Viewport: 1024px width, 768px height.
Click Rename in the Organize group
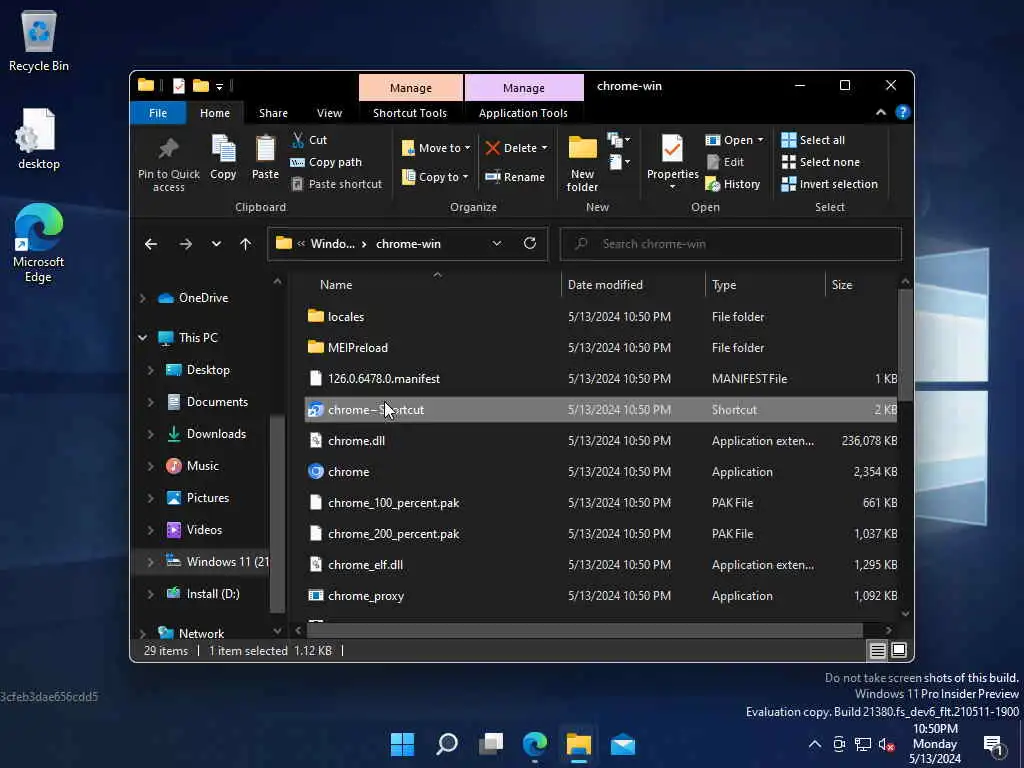pos(515,177)
